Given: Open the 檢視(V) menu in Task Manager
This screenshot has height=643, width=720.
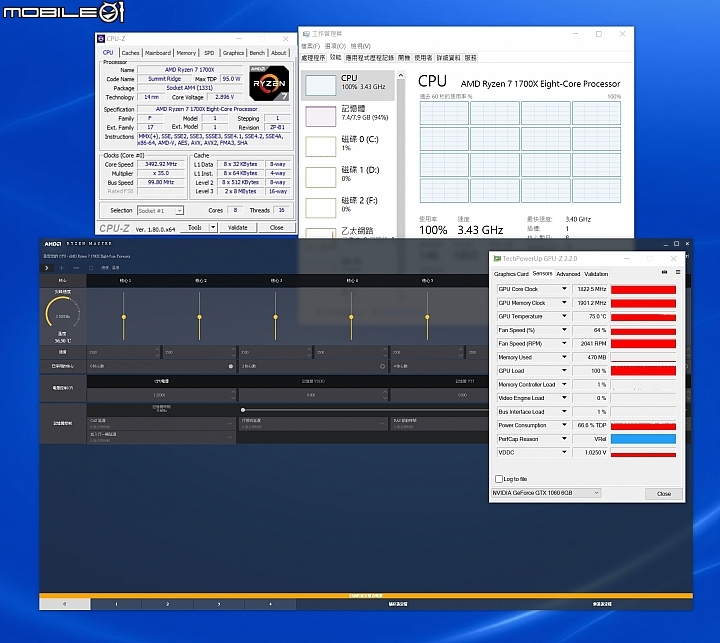Looking at the screenshot, I should pos(360,46).
